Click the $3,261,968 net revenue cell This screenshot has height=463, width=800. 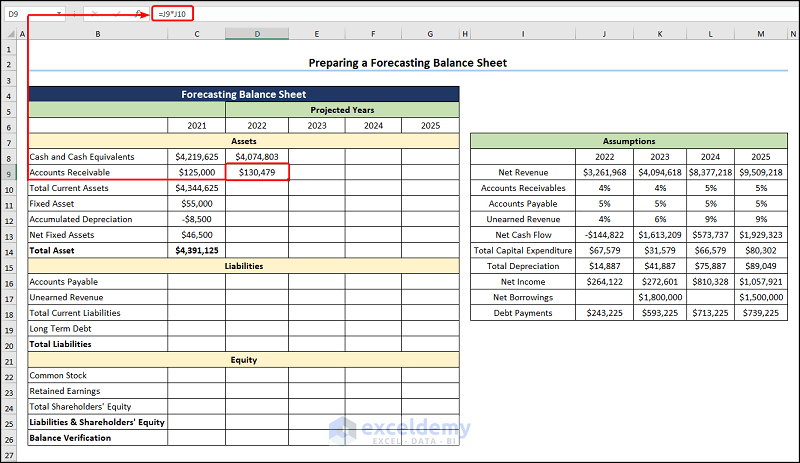[x=604, y=173]
